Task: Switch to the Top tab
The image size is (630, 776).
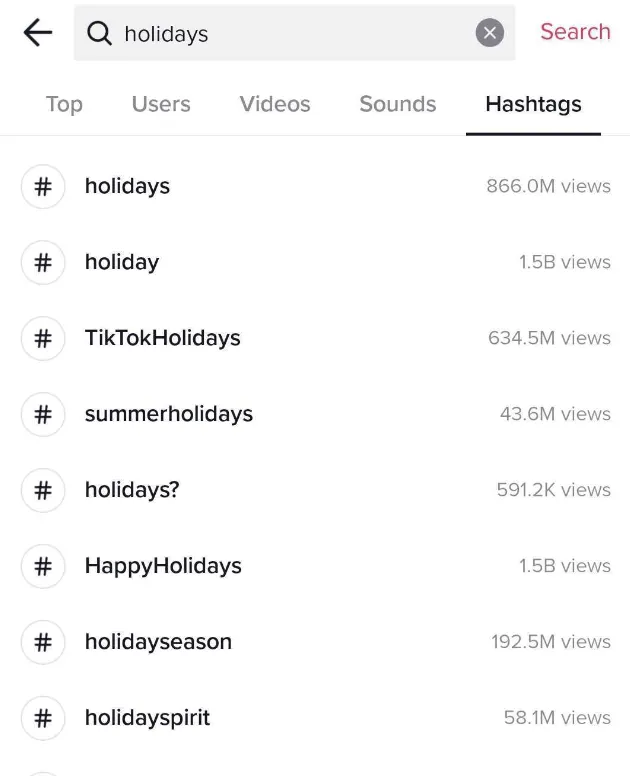Action: (x=64, y=104)
